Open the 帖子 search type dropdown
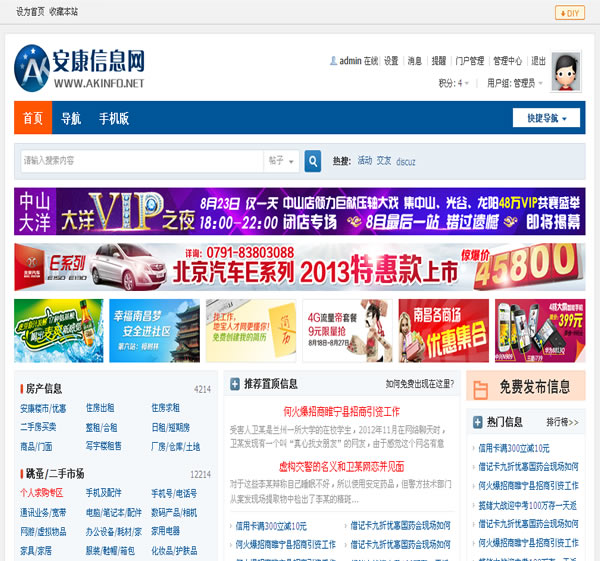Viewport: 600px width, 561px height. point(281,161)
